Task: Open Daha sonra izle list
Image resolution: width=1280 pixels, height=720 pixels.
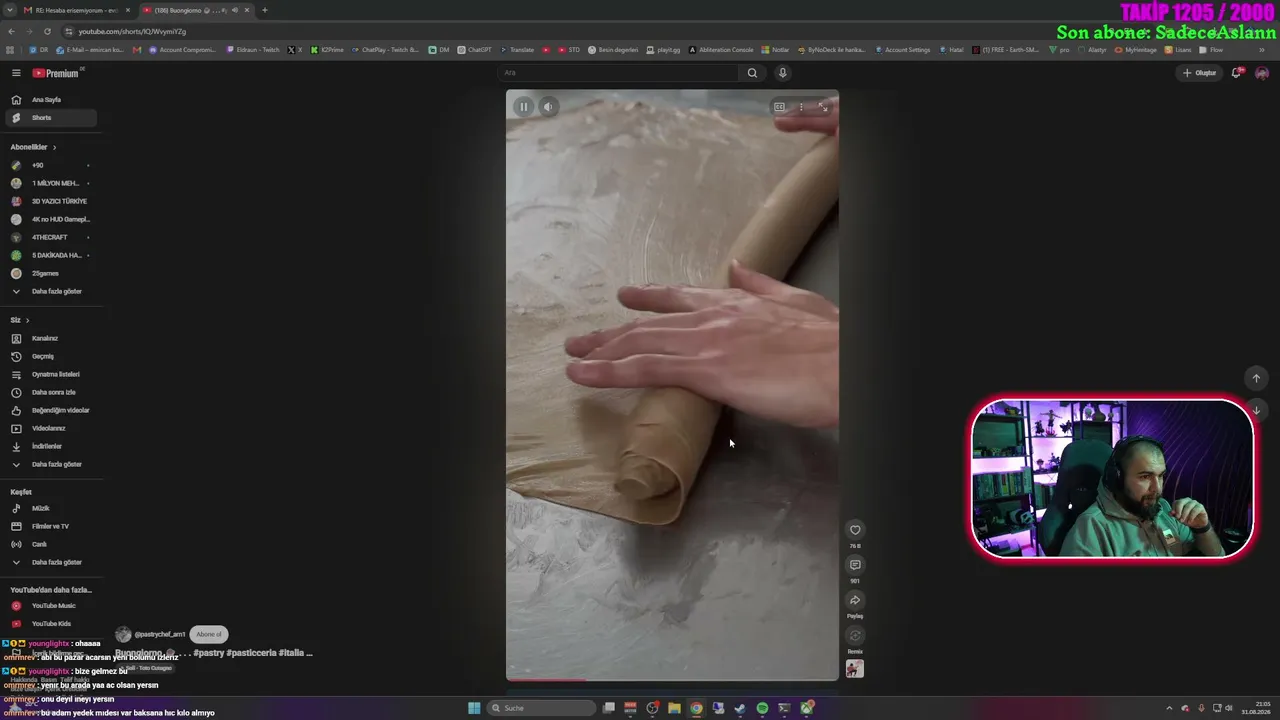Action: click(x=50, y=392)
